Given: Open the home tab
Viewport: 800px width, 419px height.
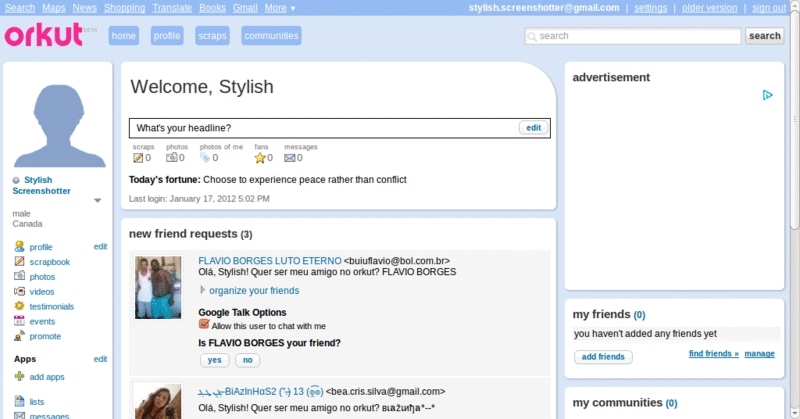Looking at the screenshot, I should click(x=123, y=36).
